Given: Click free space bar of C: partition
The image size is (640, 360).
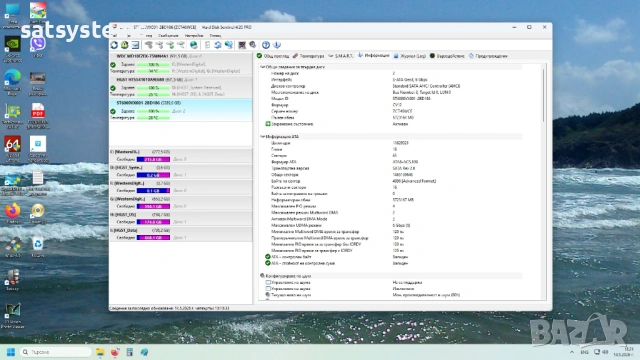Looking at the screenshot, I should pyautogui.click(x=153, y=159).
